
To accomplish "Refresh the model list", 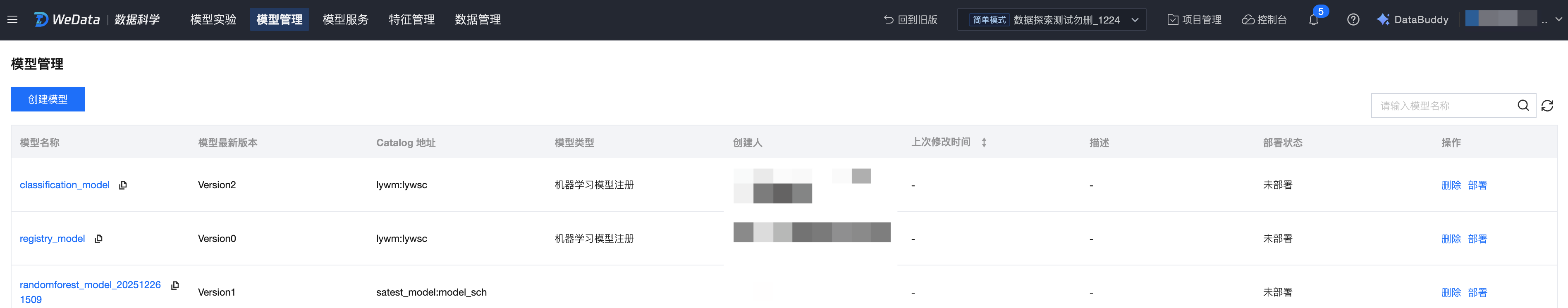I will coord(1547,106).
